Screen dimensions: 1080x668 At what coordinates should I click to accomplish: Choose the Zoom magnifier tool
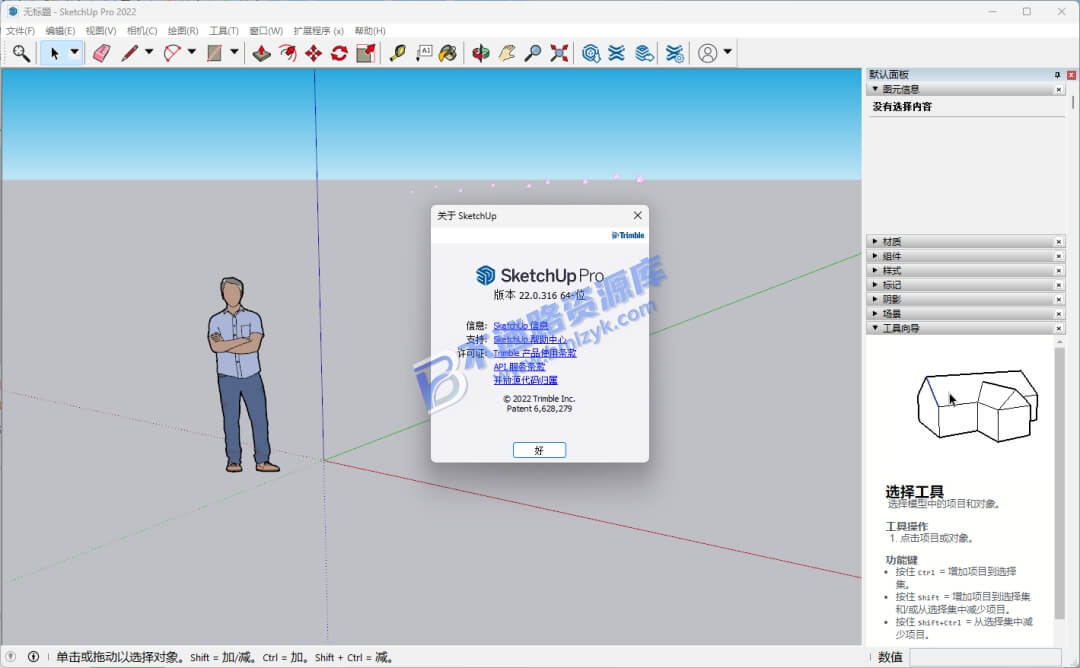tap(532, 53)
